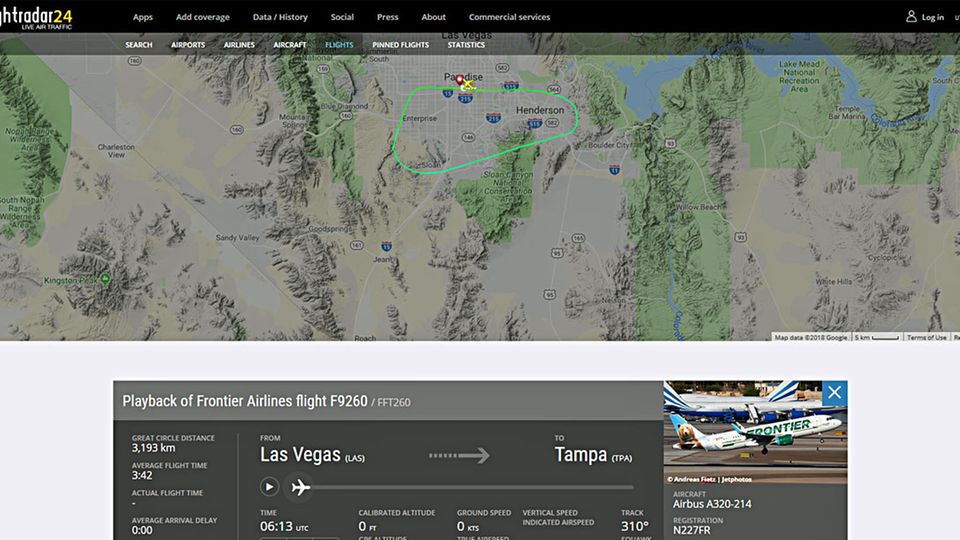The width and height of the screenshot is (960, 540).
Task: Open the Search tab
Action: 139,45
